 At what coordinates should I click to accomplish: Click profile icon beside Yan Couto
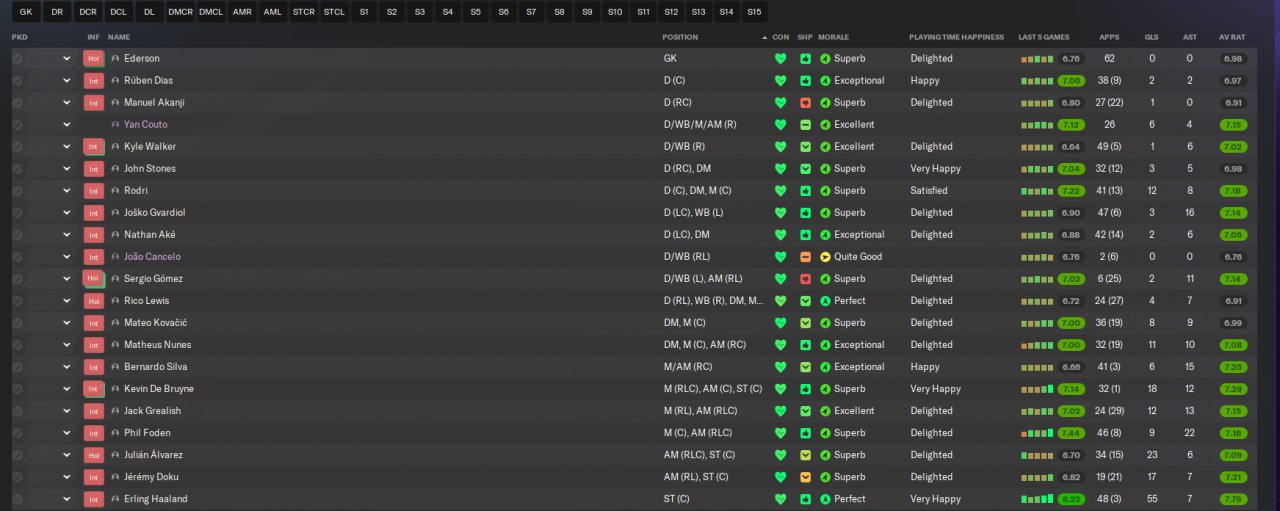tap(115, 125)
